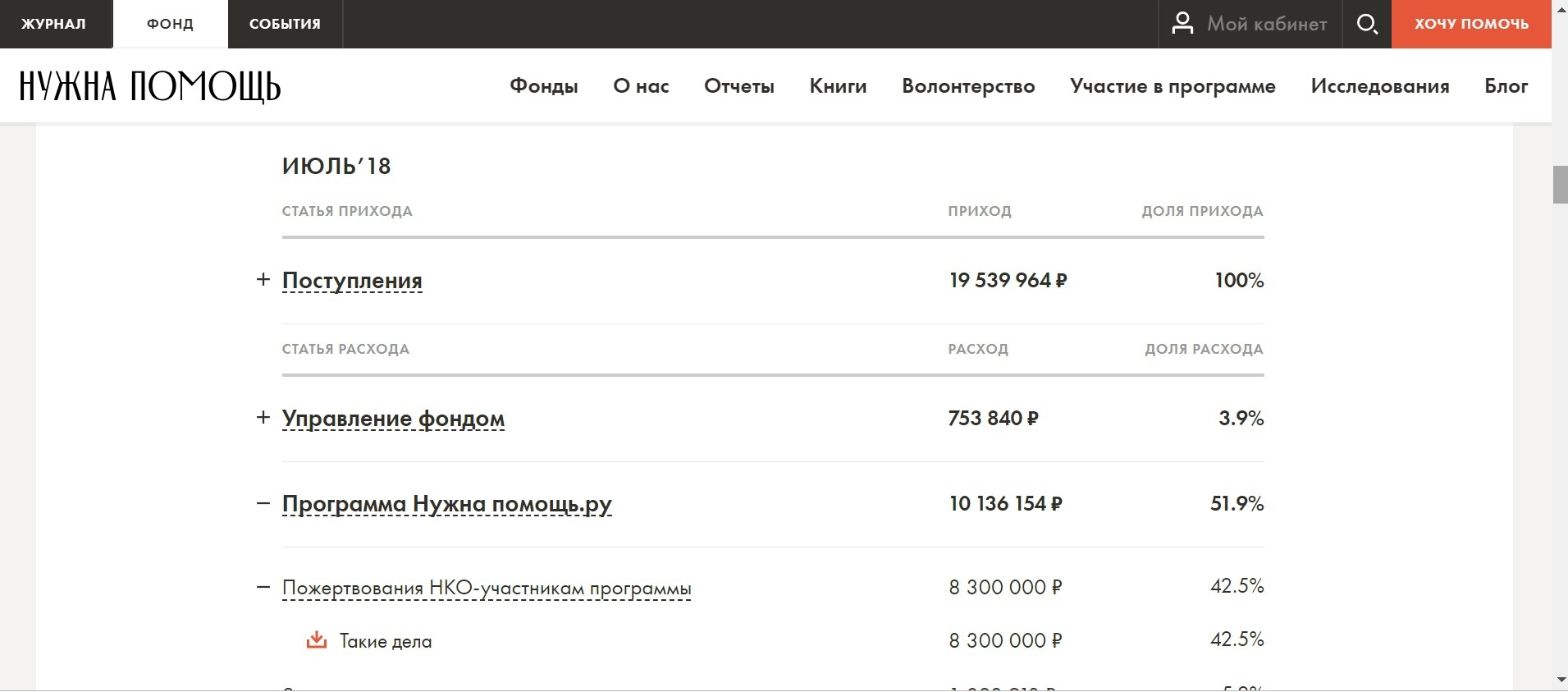Click the search magnifier icon
Viewport: 1568px width, 692px height.
[x=1367, y=24]
